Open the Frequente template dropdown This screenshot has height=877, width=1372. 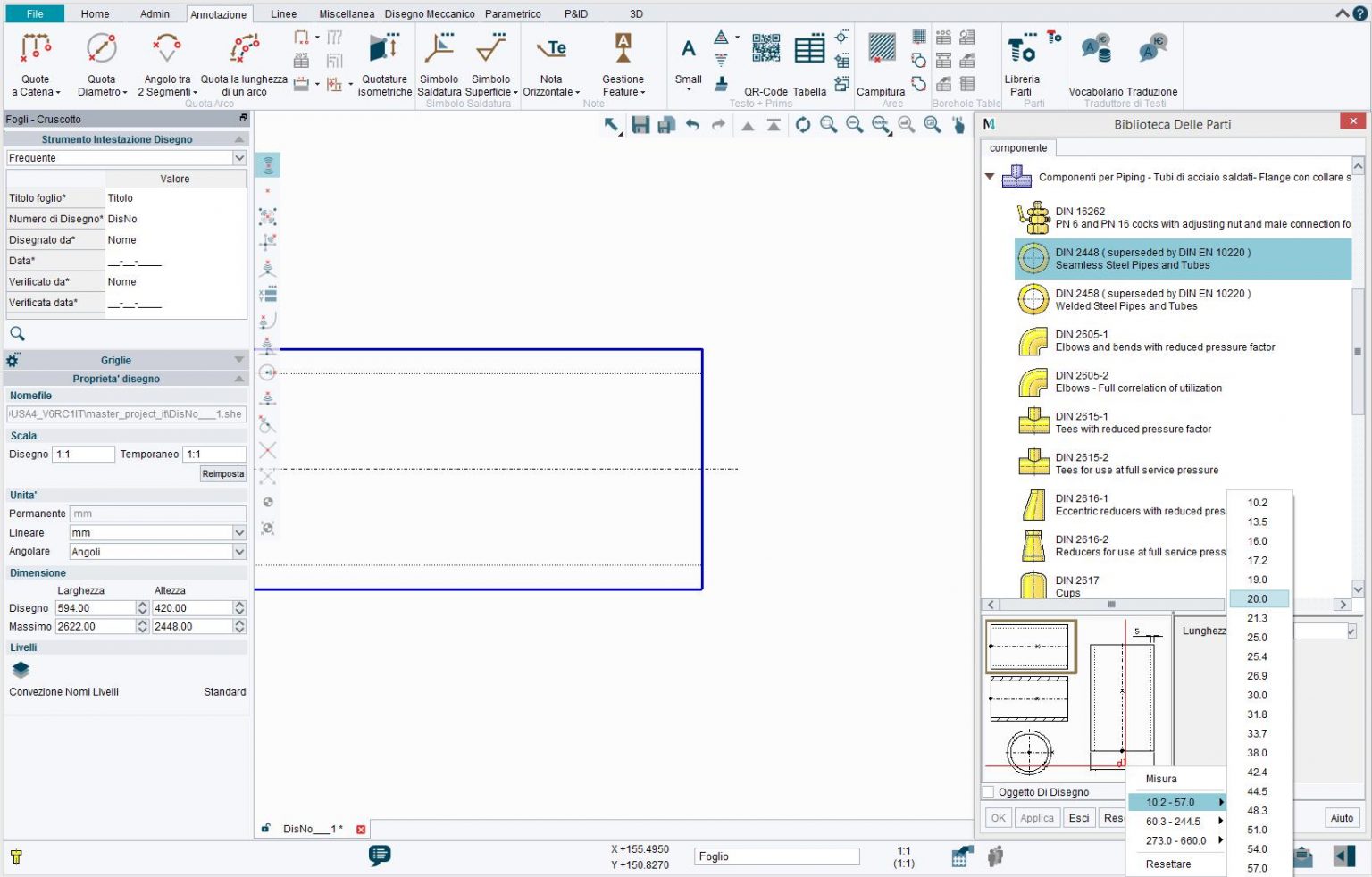(239, 157)
